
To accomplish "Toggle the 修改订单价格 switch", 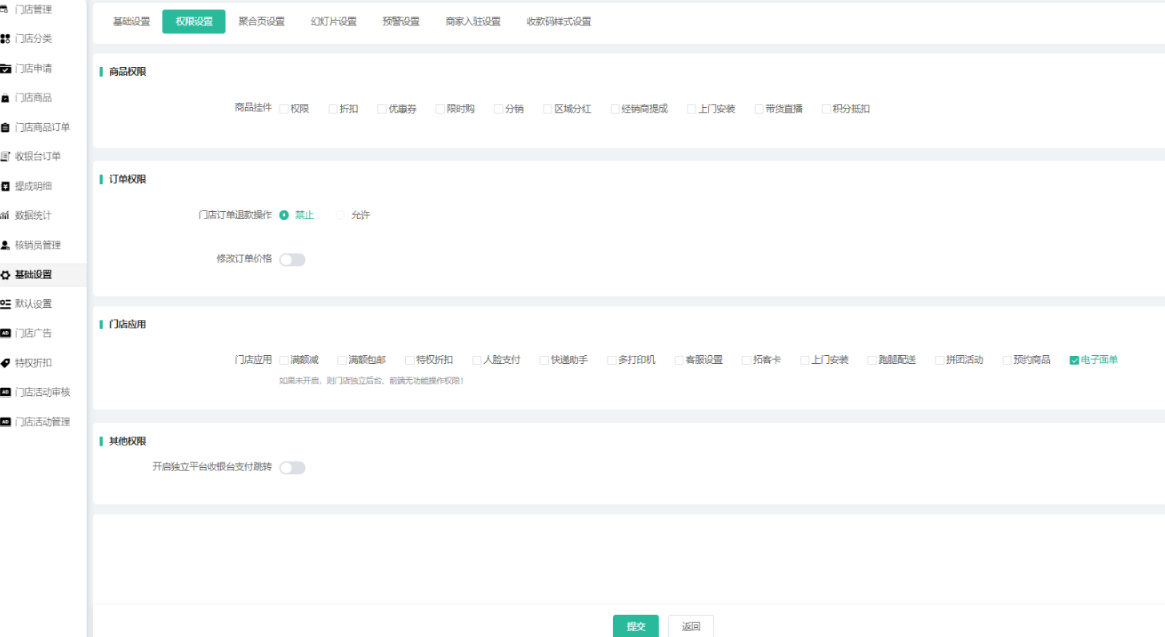I will pos(292,260).
